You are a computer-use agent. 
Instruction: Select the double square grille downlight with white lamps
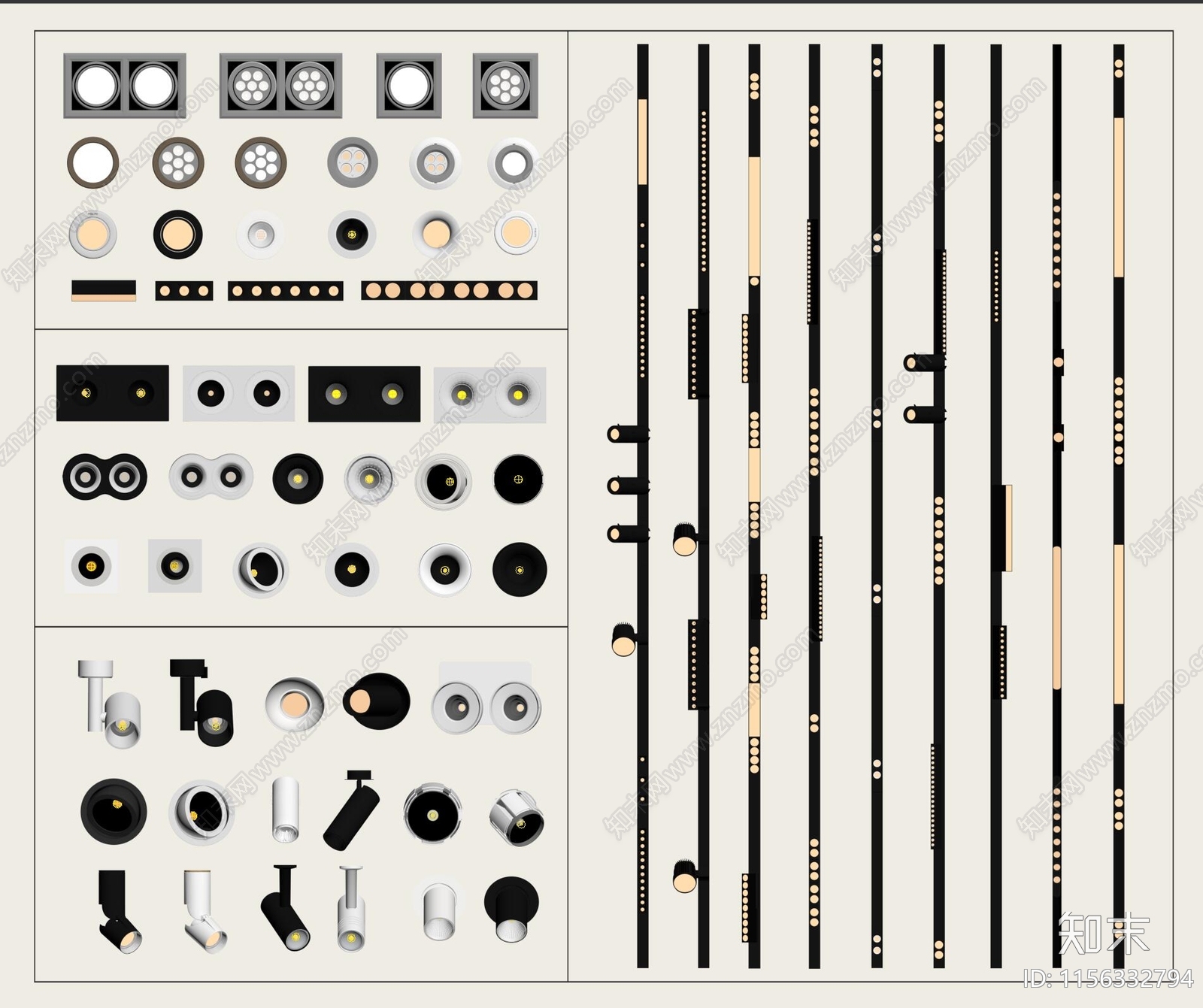(125, 86)
